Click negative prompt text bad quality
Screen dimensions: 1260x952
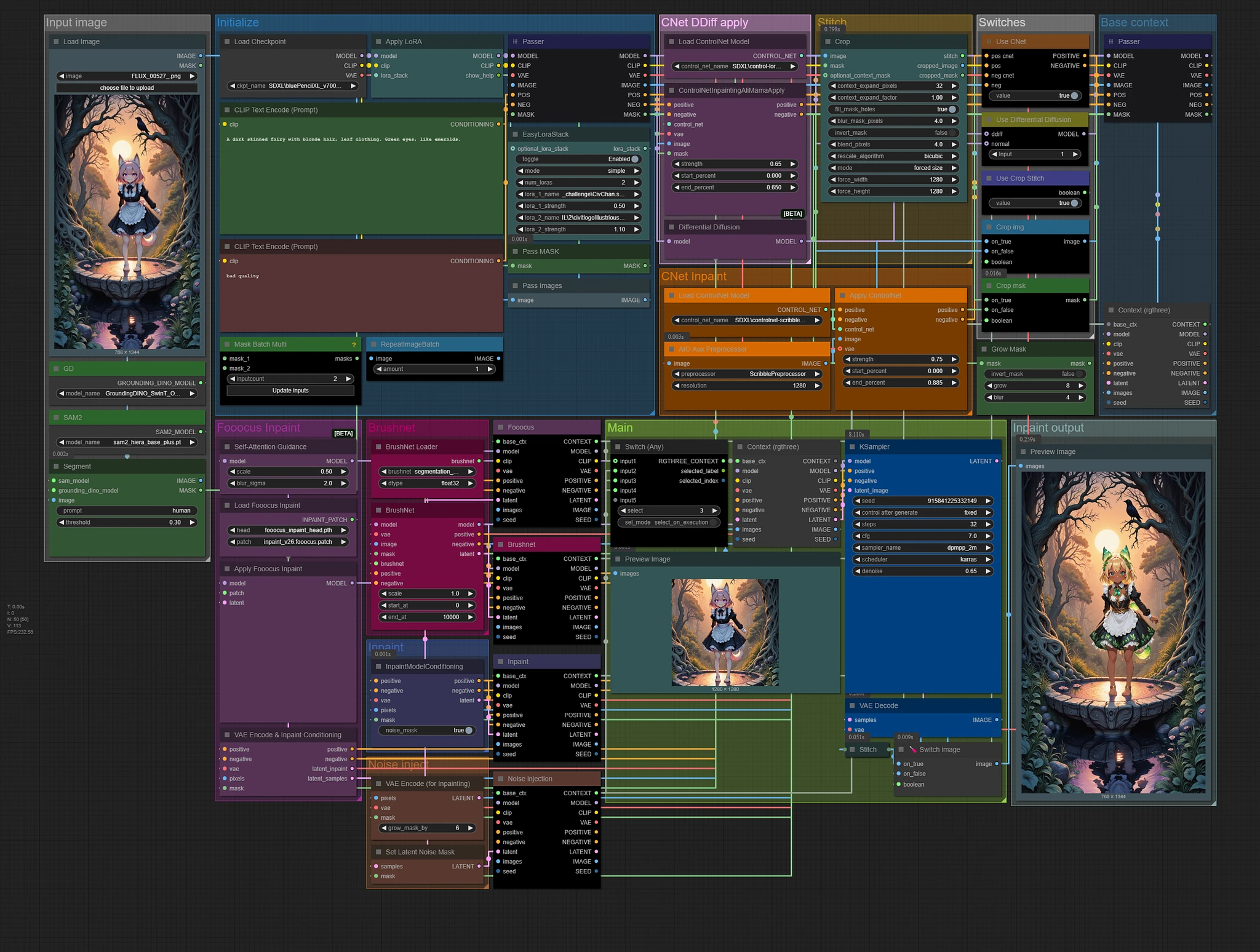click(x=242, y=276)
